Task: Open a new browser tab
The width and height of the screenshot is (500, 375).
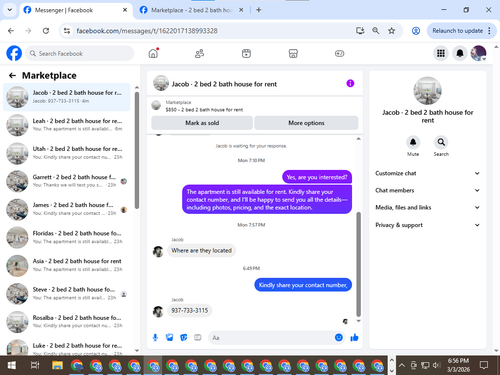Action: [258, 10]
